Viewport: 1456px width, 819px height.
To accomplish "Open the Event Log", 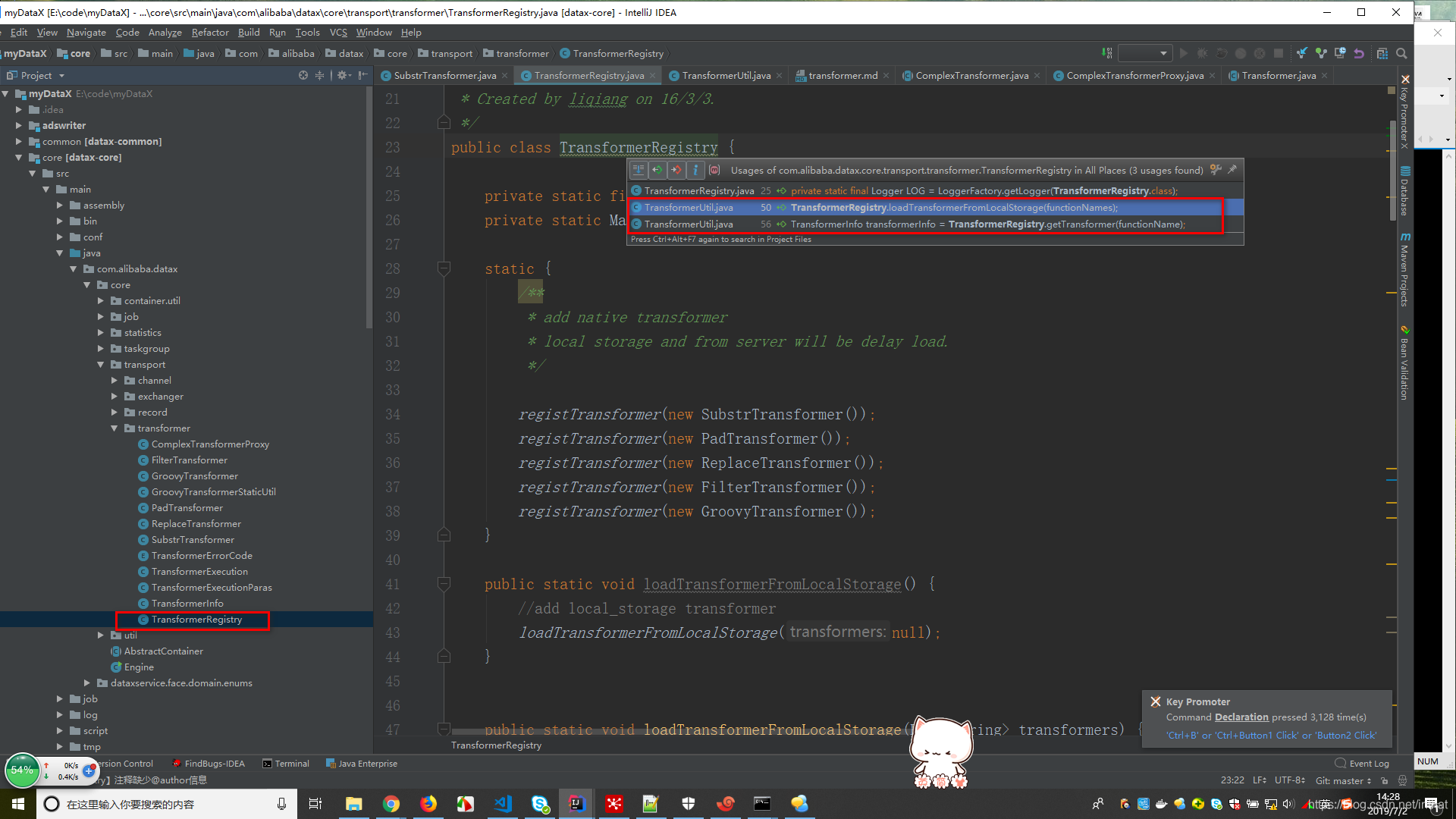I will [x=1362, y=764].
